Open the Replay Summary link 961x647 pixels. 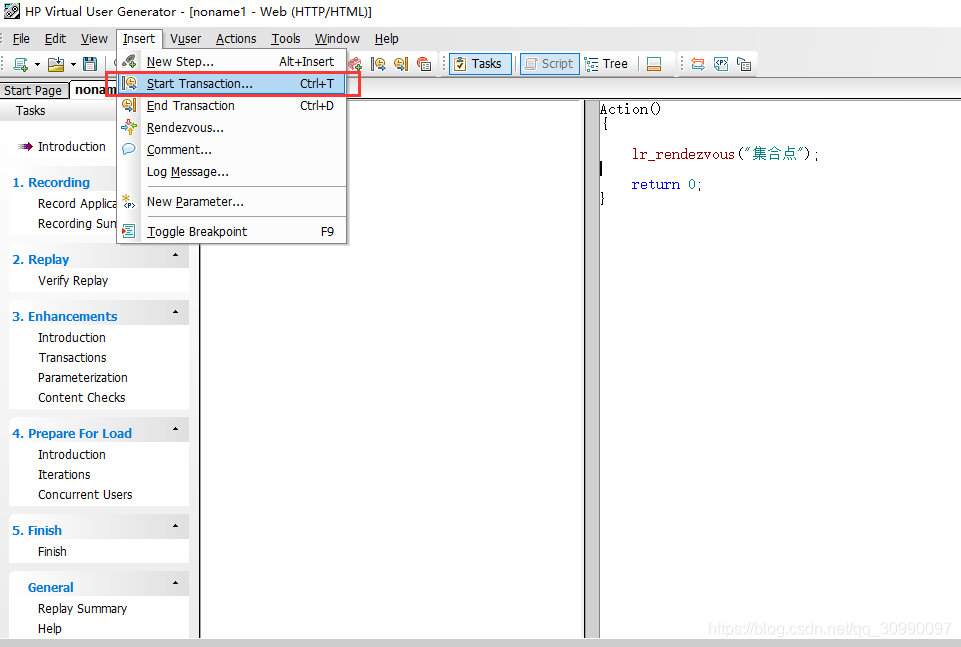coord(82,608)
